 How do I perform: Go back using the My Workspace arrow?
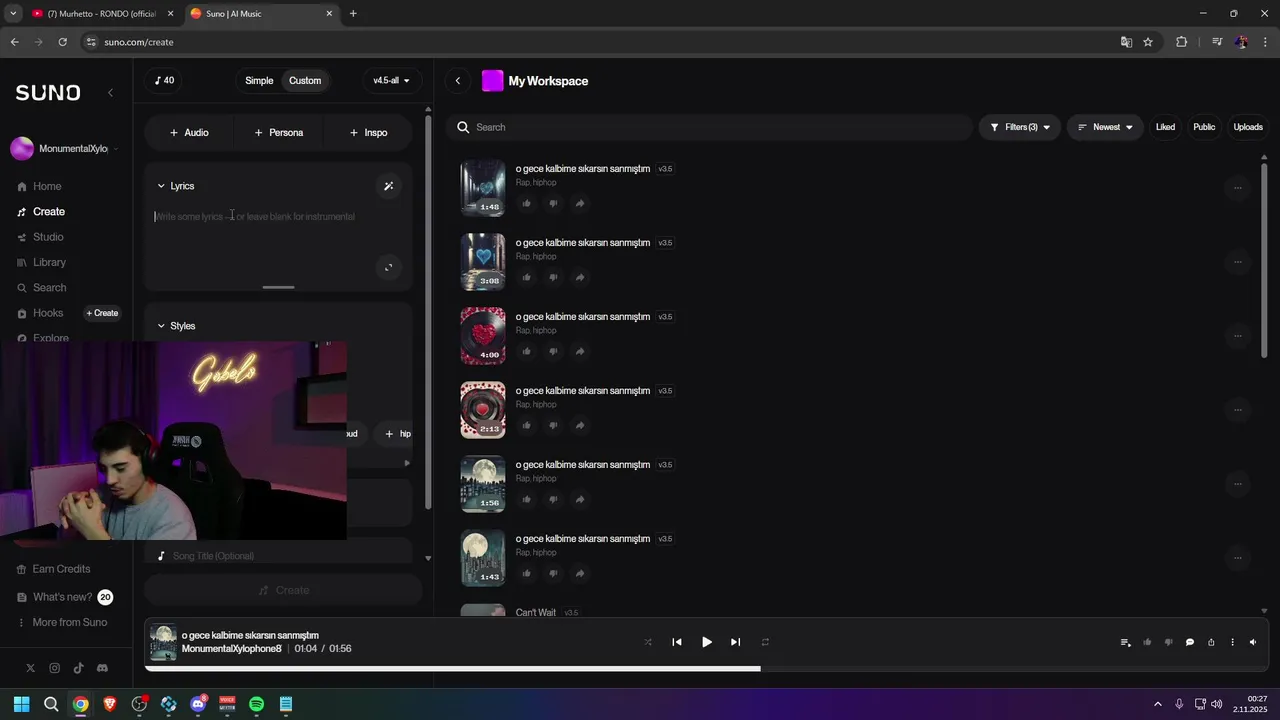click(458, 81)
